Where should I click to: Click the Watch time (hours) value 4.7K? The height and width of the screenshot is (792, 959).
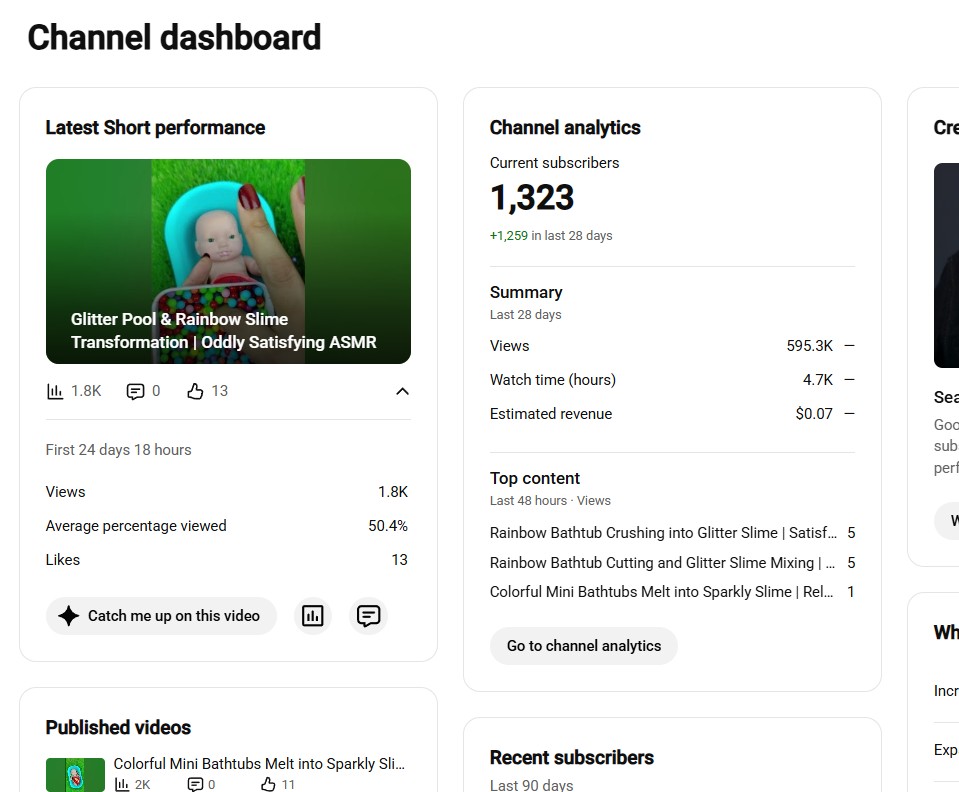click(x=818, y=380)
